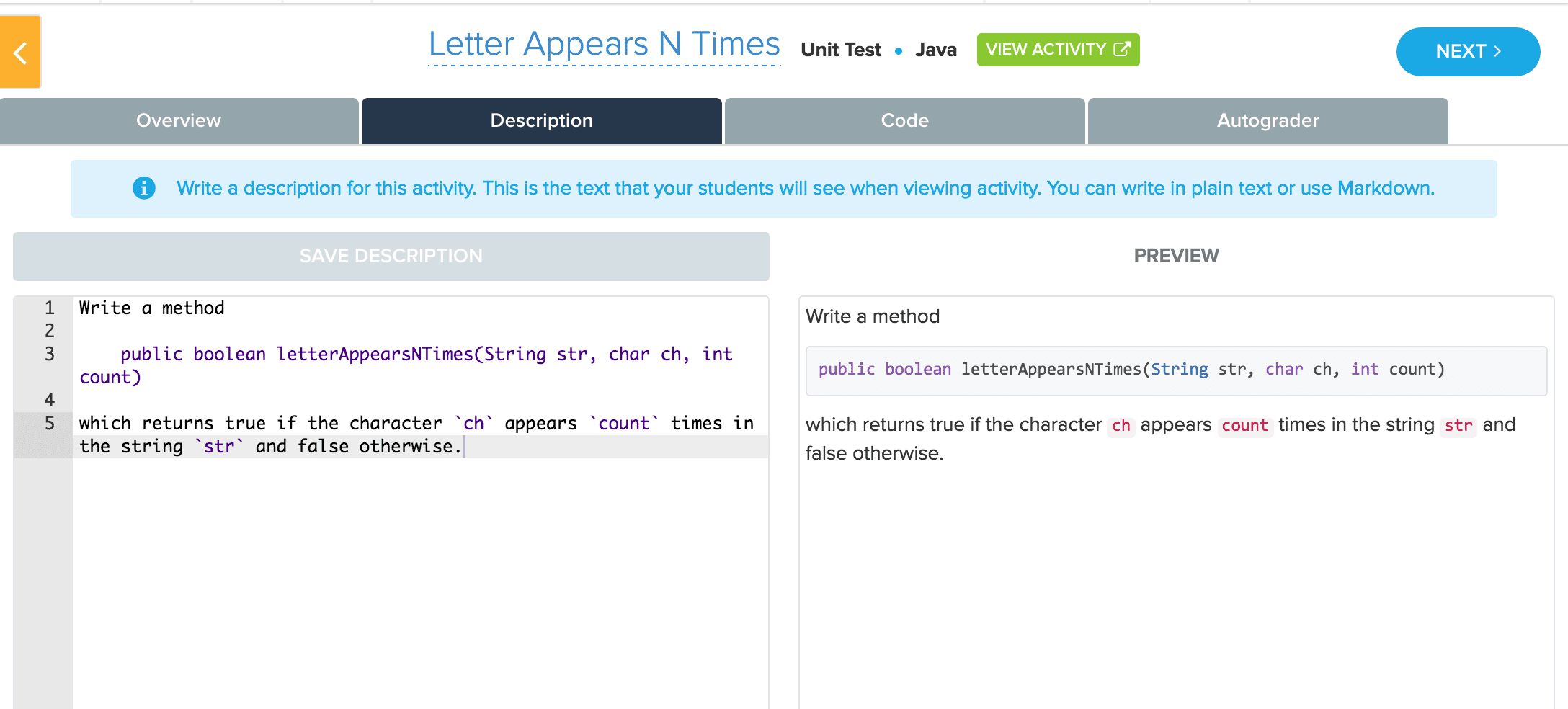Click the red 'str' inline code in preview
This screenshot has height=709, width=1568.
pyautogui.click(x=1458, y=426)
